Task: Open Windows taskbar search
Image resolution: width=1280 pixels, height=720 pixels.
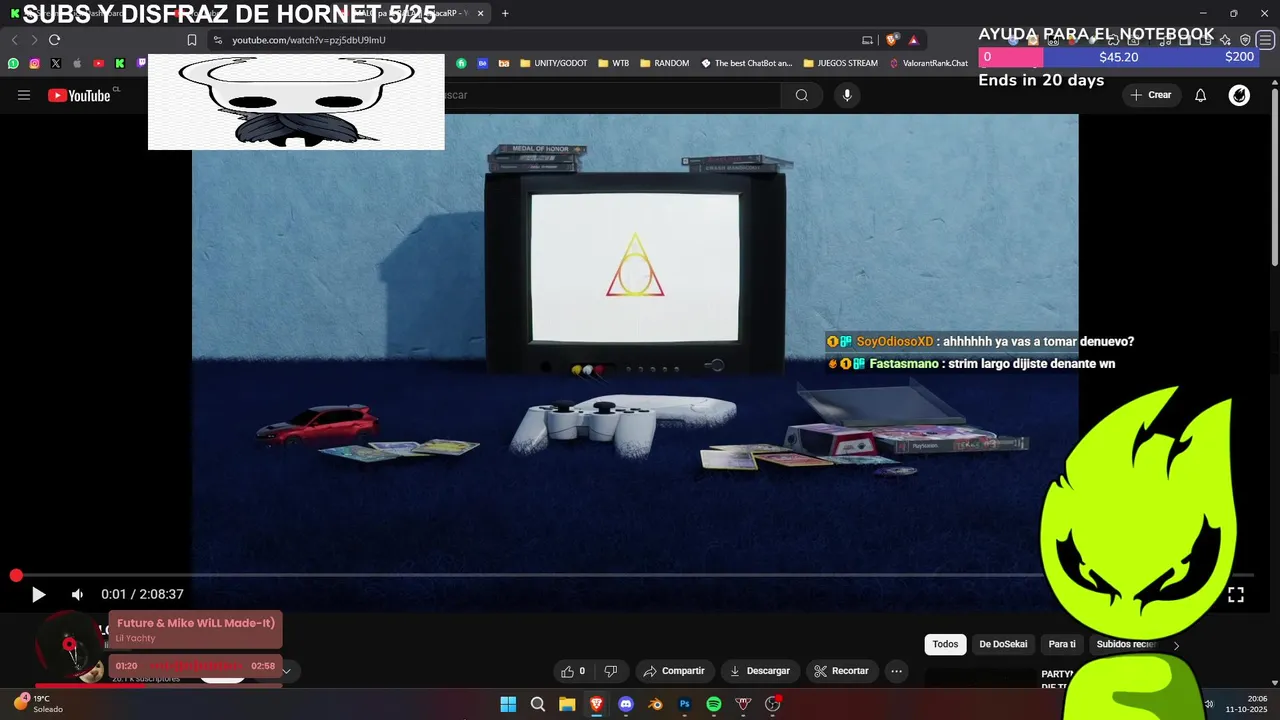Action: pyautogui.click(x=538, y=704)
